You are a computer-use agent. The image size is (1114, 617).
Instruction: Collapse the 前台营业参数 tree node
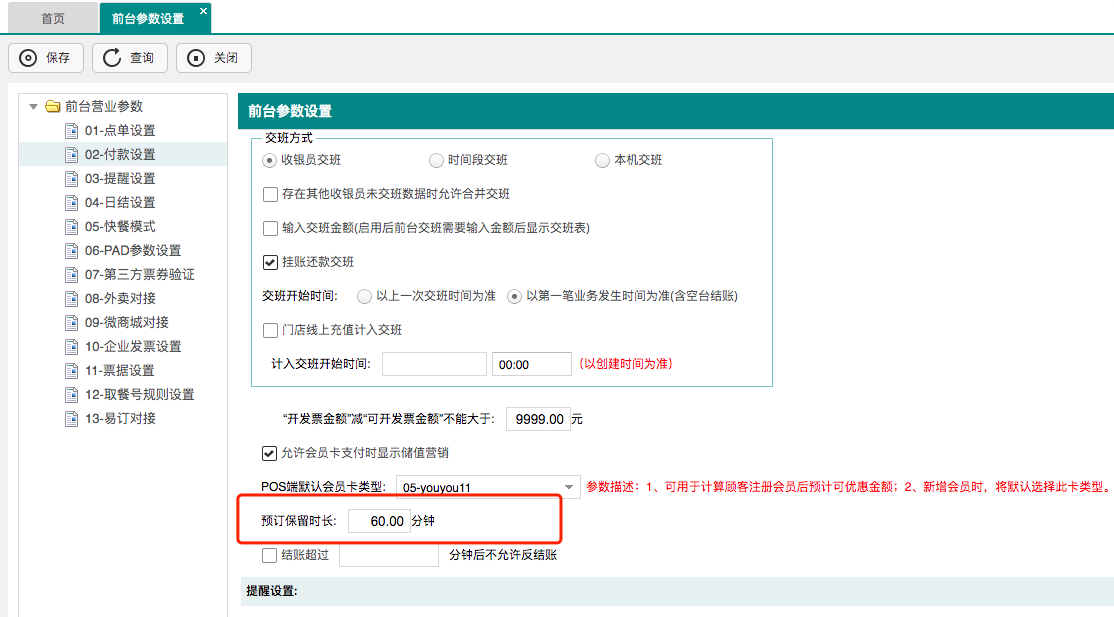(34, 107)
